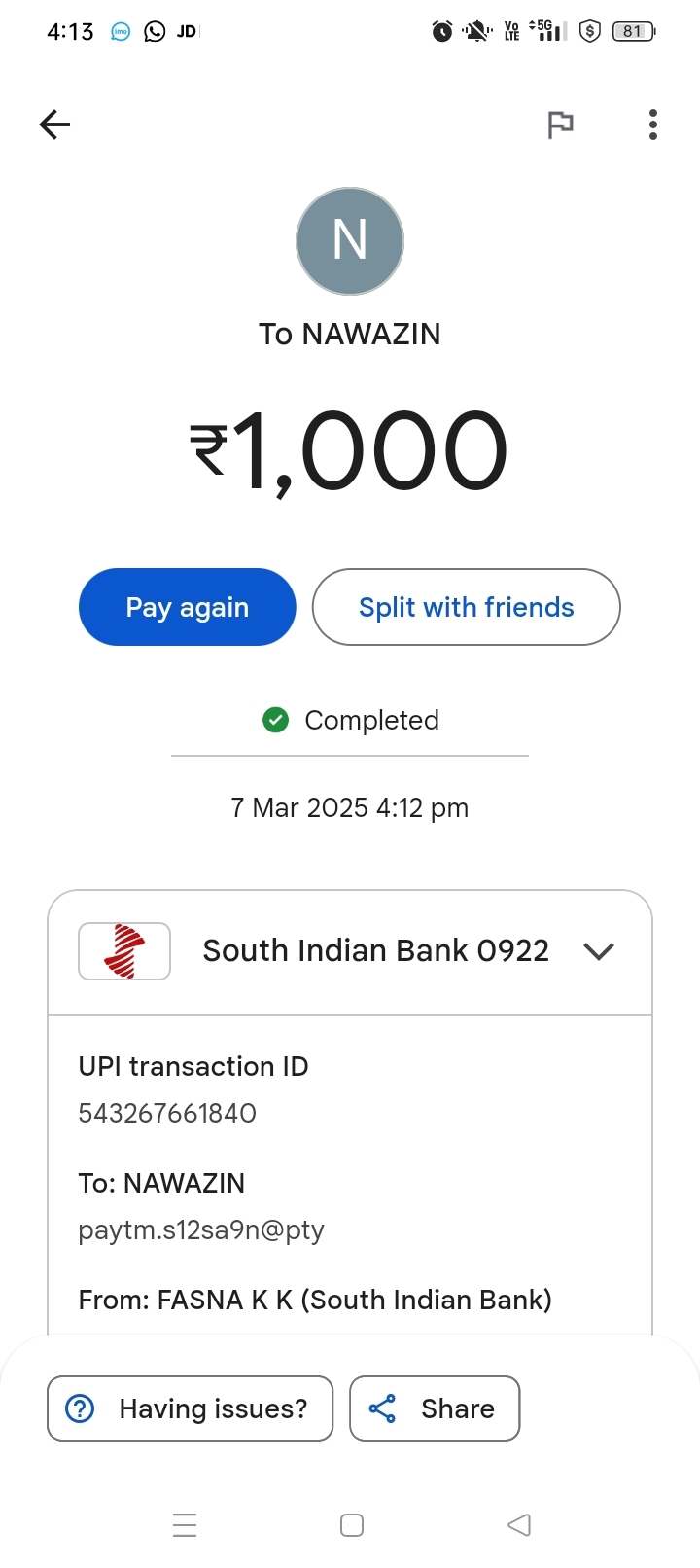The height and width of the screenshot is (1568, 700).
Task: Tap the report flag icon
Action: point(560,125)
